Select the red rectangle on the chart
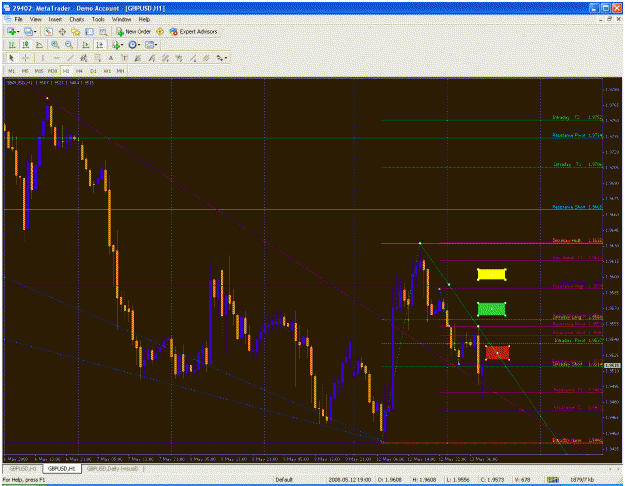The height and width of the screenshot is (486, 625). click(x=497, y=353)
